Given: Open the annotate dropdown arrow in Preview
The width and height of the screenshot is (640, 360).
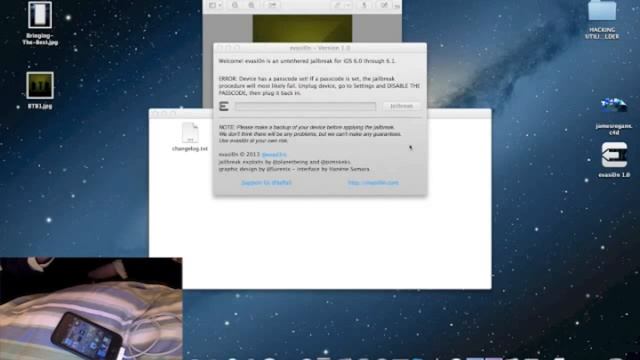Looking at the screenshot, I should [x=348, y=5].
